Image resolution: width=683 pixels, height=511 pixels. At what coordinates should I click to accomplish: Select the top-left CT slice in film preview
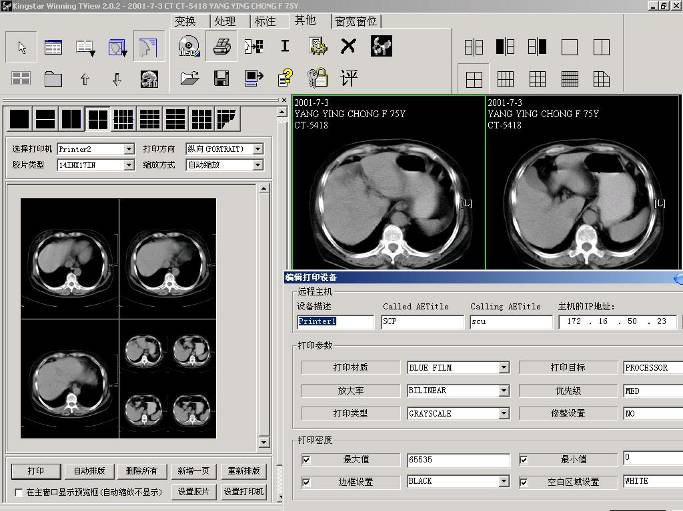[70, 259]
